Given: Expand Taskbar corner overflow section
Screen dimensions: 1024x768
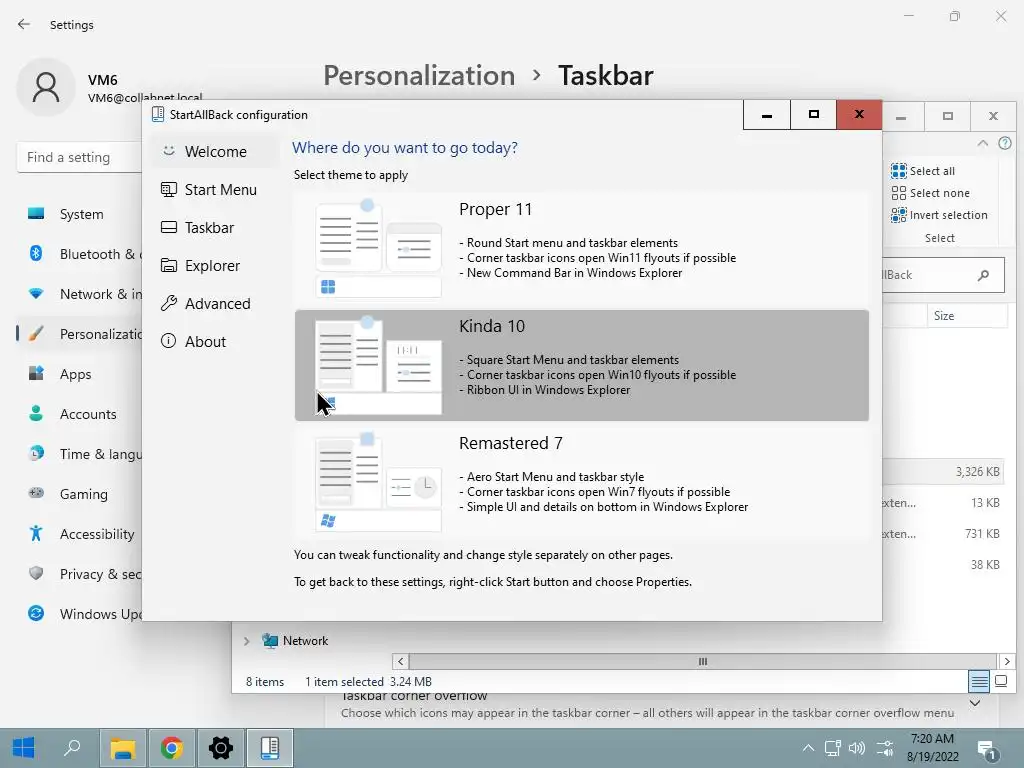Looking at the screenshot, I should 974,703.
